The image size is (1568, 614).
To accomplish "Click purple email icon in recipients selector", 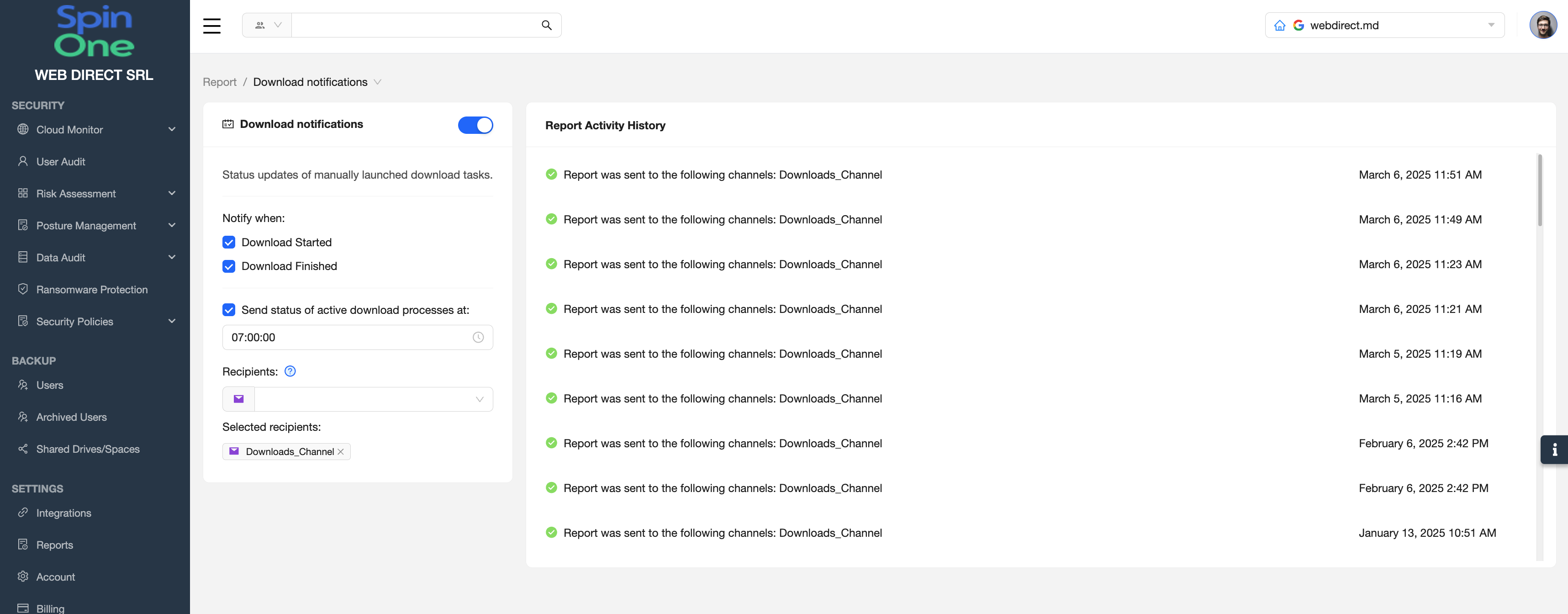I will point(238,399).
